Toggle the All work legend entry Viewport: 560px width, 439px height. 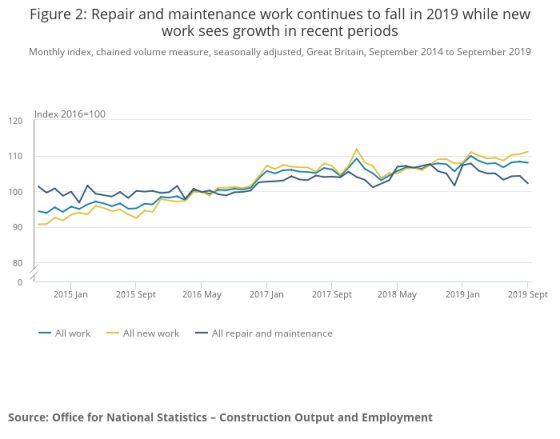(65, 333)
